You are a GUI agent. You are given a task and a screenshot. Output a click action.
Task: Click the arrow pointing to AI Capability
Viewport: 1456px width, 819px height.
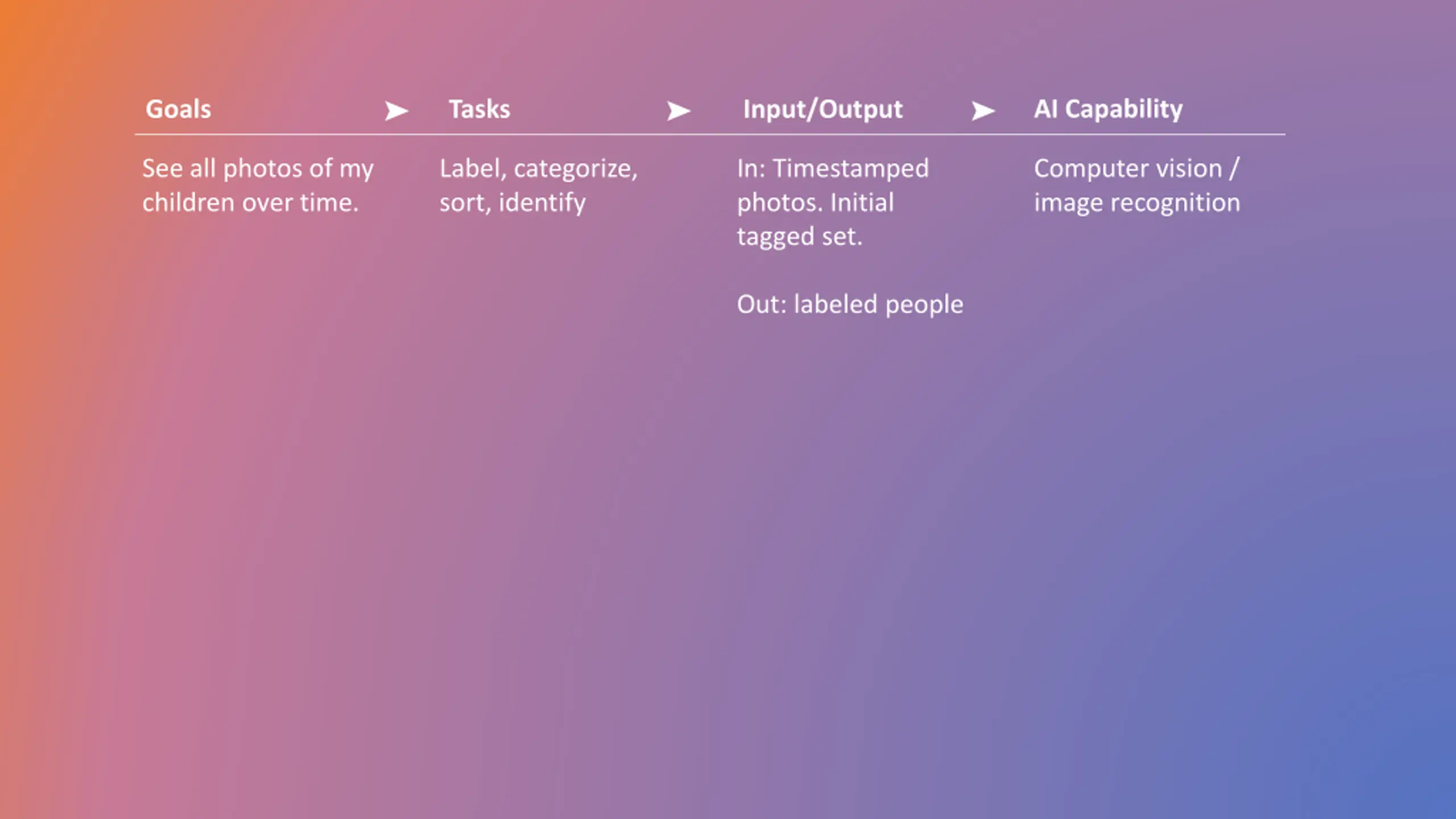tap(983, 110)
